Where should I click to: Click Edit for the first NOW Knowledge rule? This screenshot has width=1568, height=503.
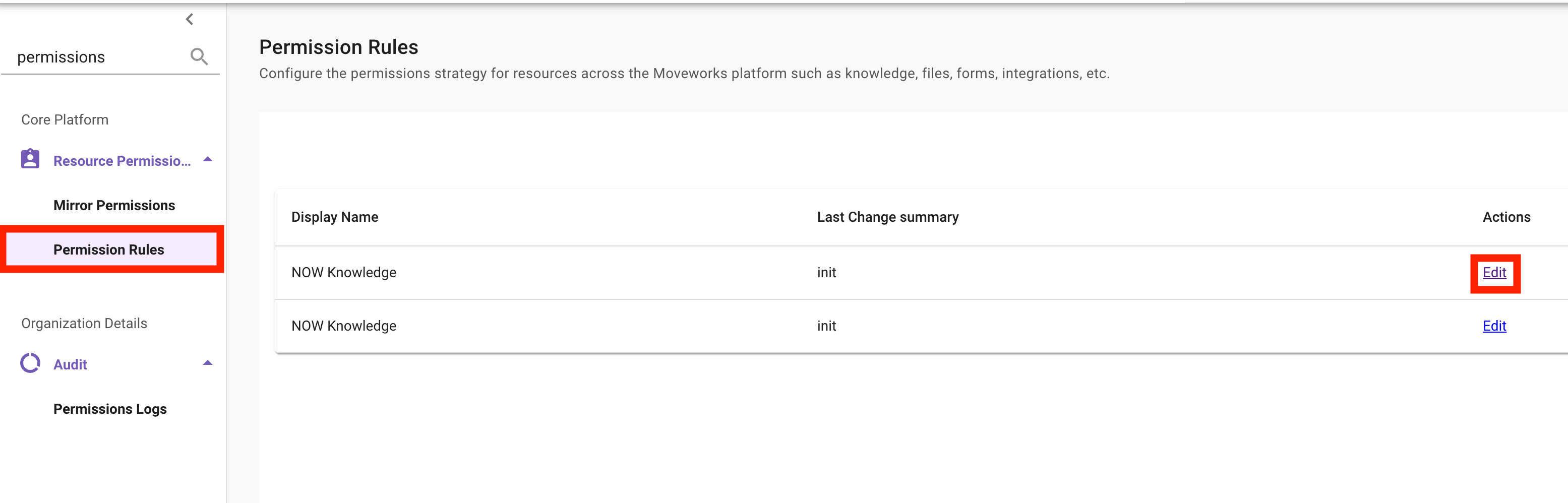[x=1494, y=273]
